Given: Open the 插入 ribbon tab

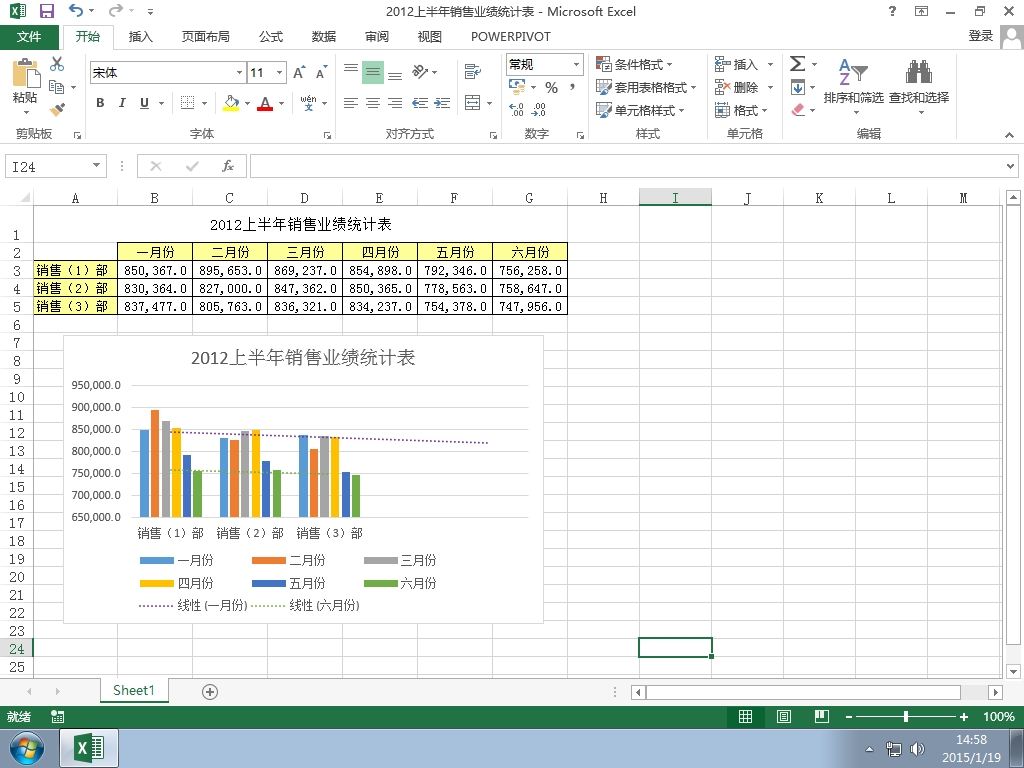Looking at the screenshot, I should [x=141, y=36].
